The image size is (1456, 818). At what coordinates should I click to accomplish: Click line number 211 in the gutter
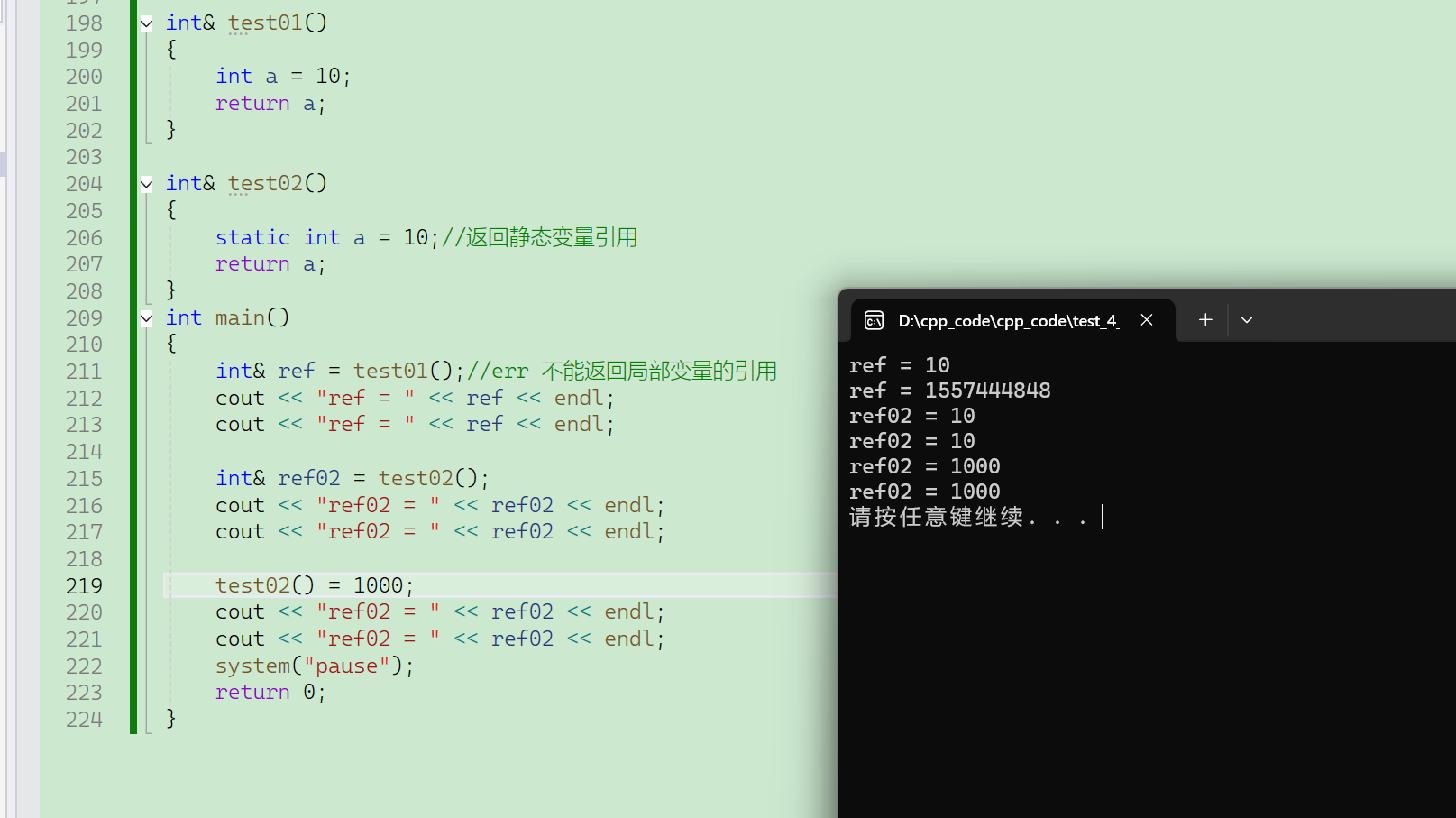click(x=84, y=372)
